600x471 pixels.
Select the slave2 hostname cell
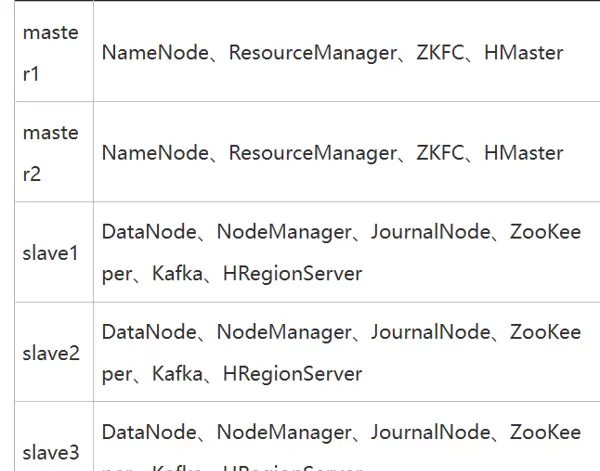tap(50, 353)
